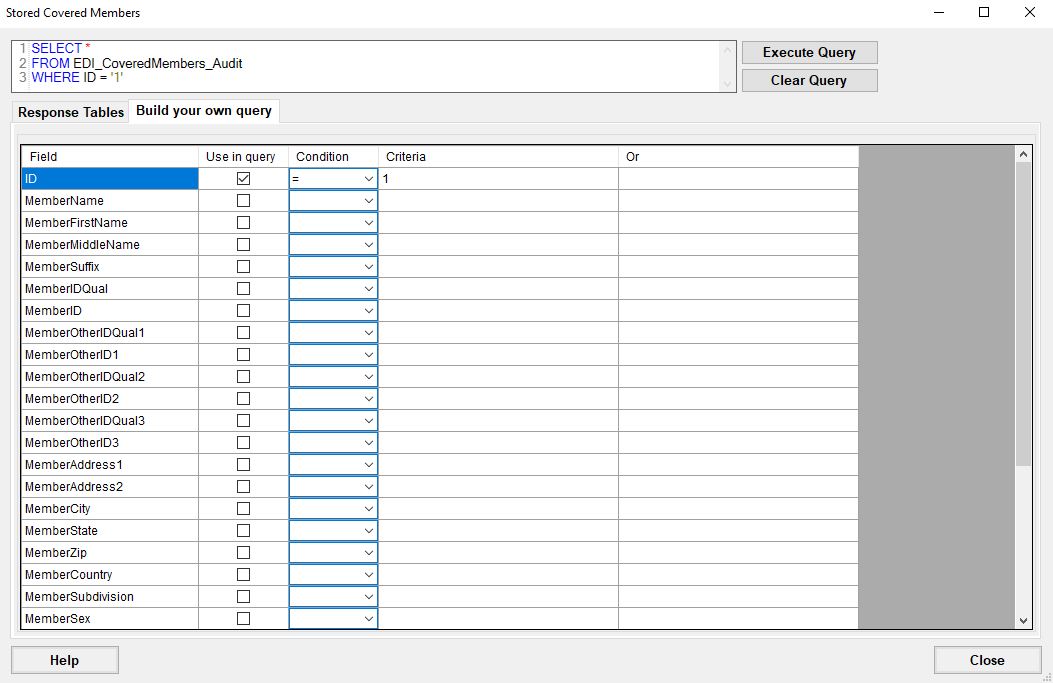Click the grid scrollbar up arrow
Image resolution: width=1053 pixels, height=683 pixels.
pos(1023,154)
